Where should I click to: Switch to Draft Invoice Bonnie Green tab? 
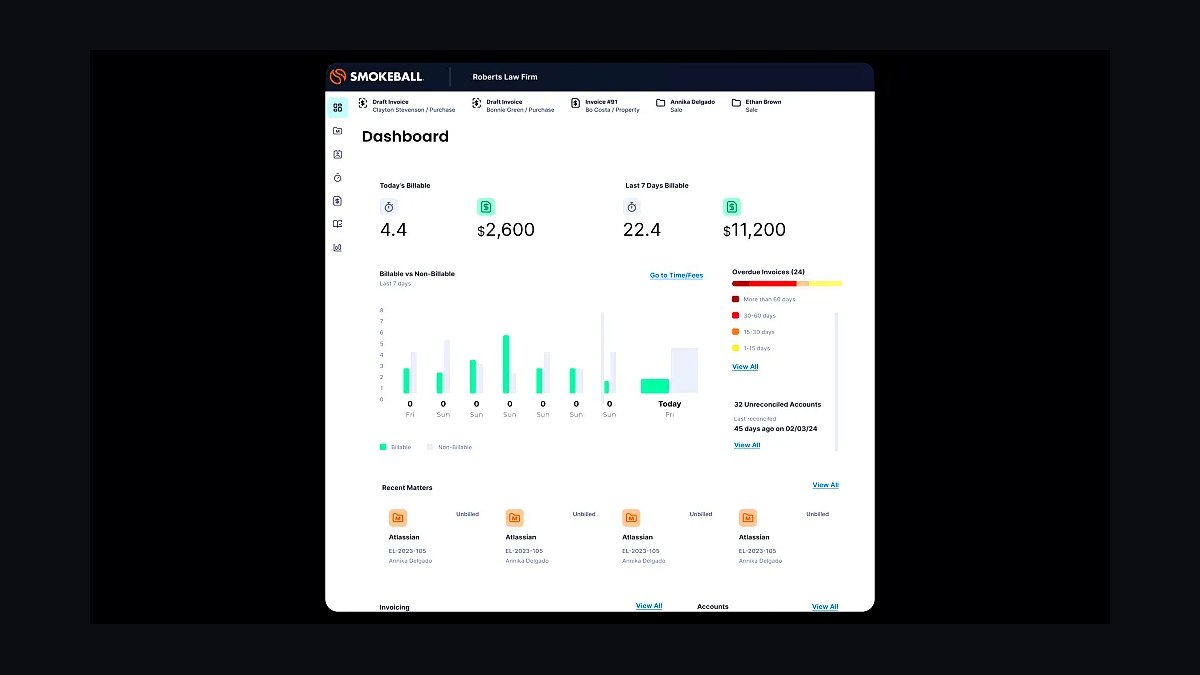click(x=513, y=106)
